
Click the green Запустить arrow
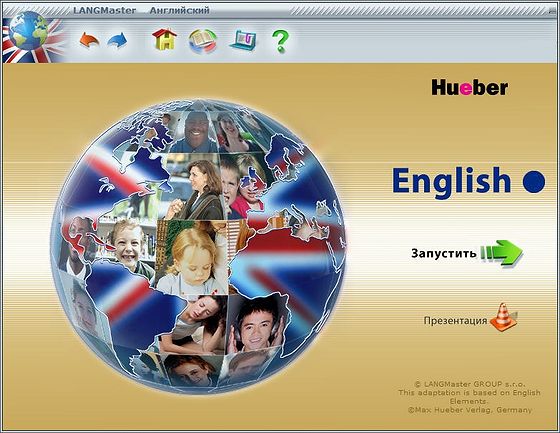(x=501, y=253)
